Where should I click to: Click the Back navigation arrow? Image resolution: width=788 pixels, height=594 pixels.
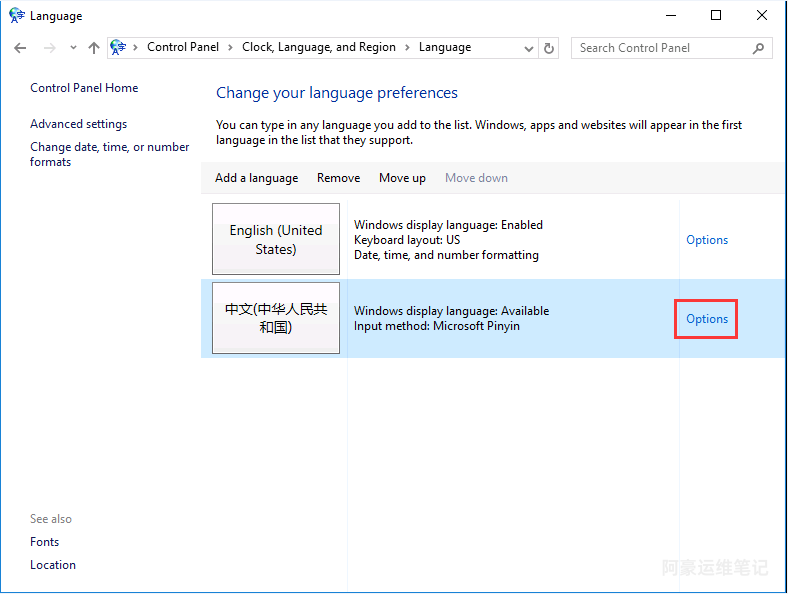[x=20, y=48]
